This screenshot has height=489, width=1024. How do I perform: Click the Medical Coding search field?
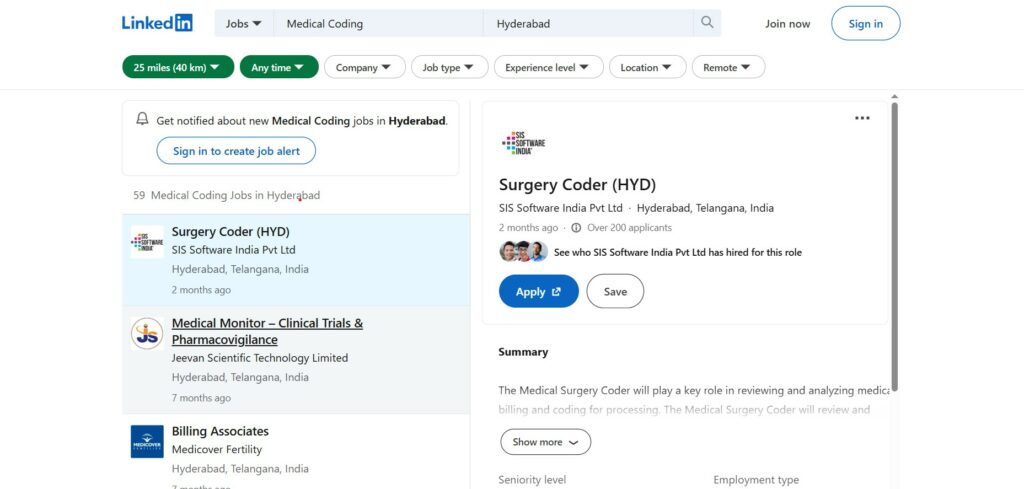coord(380,23)
